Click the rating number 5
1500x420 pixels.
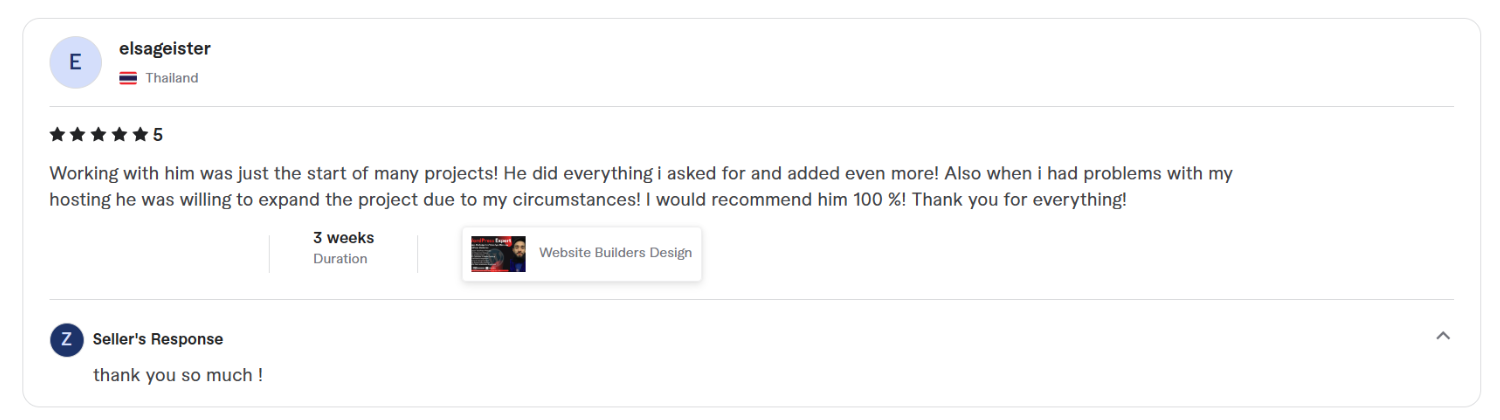[158, 134]
